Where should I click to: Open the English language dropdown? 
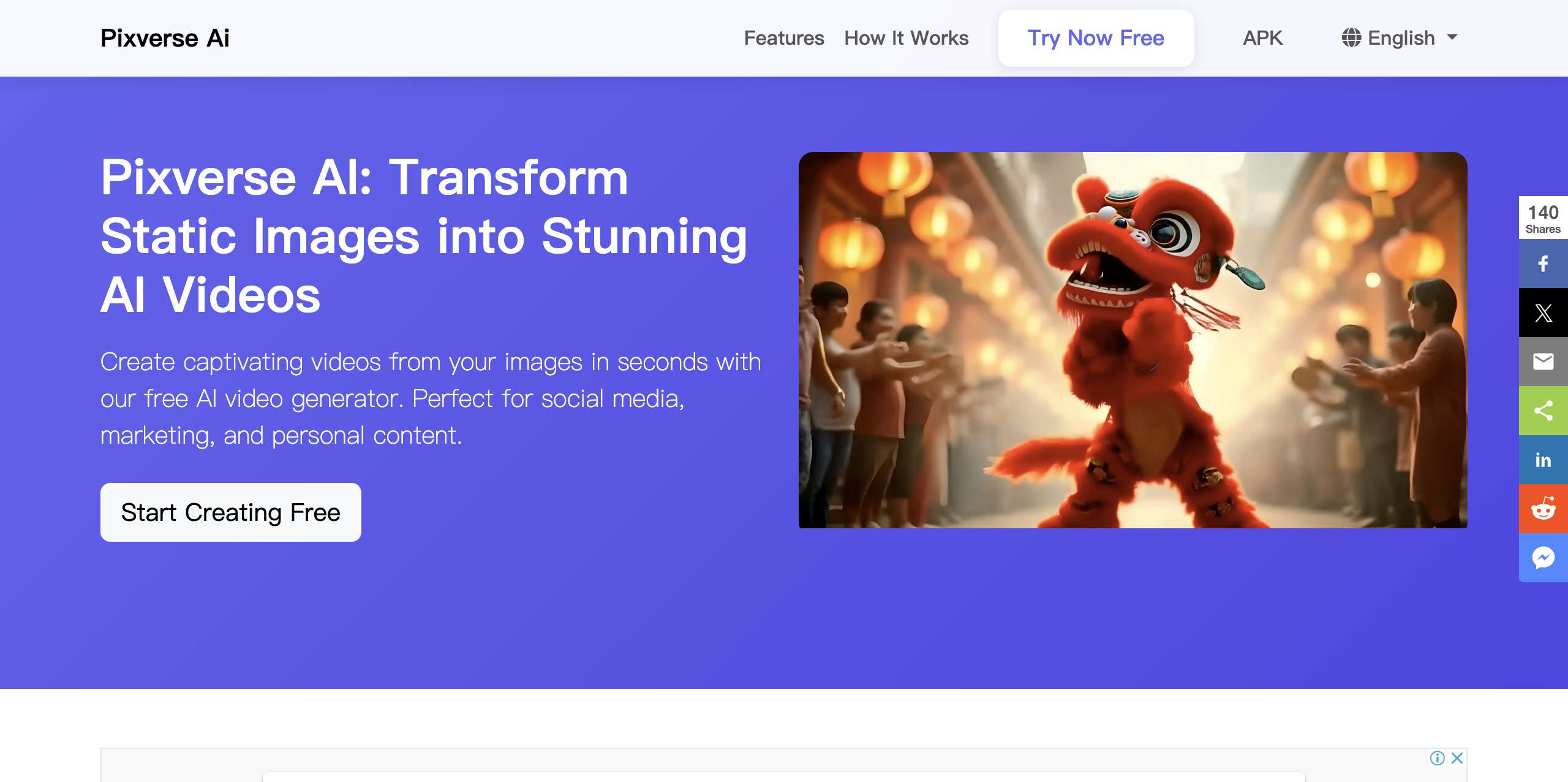coord(1401,38)
